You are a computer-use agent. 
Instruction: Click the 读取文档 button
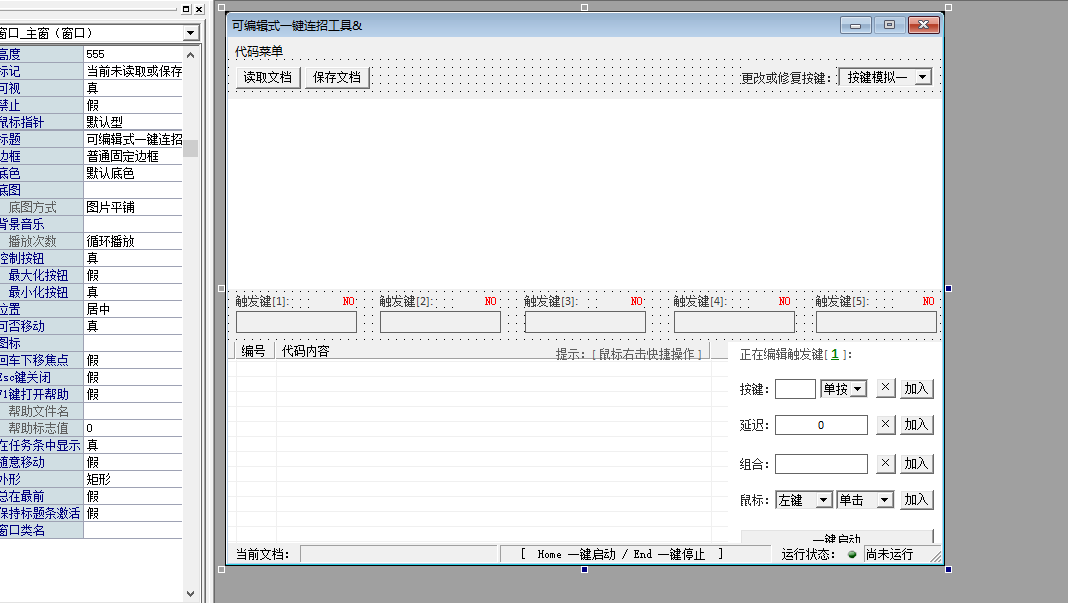(267, 77)
